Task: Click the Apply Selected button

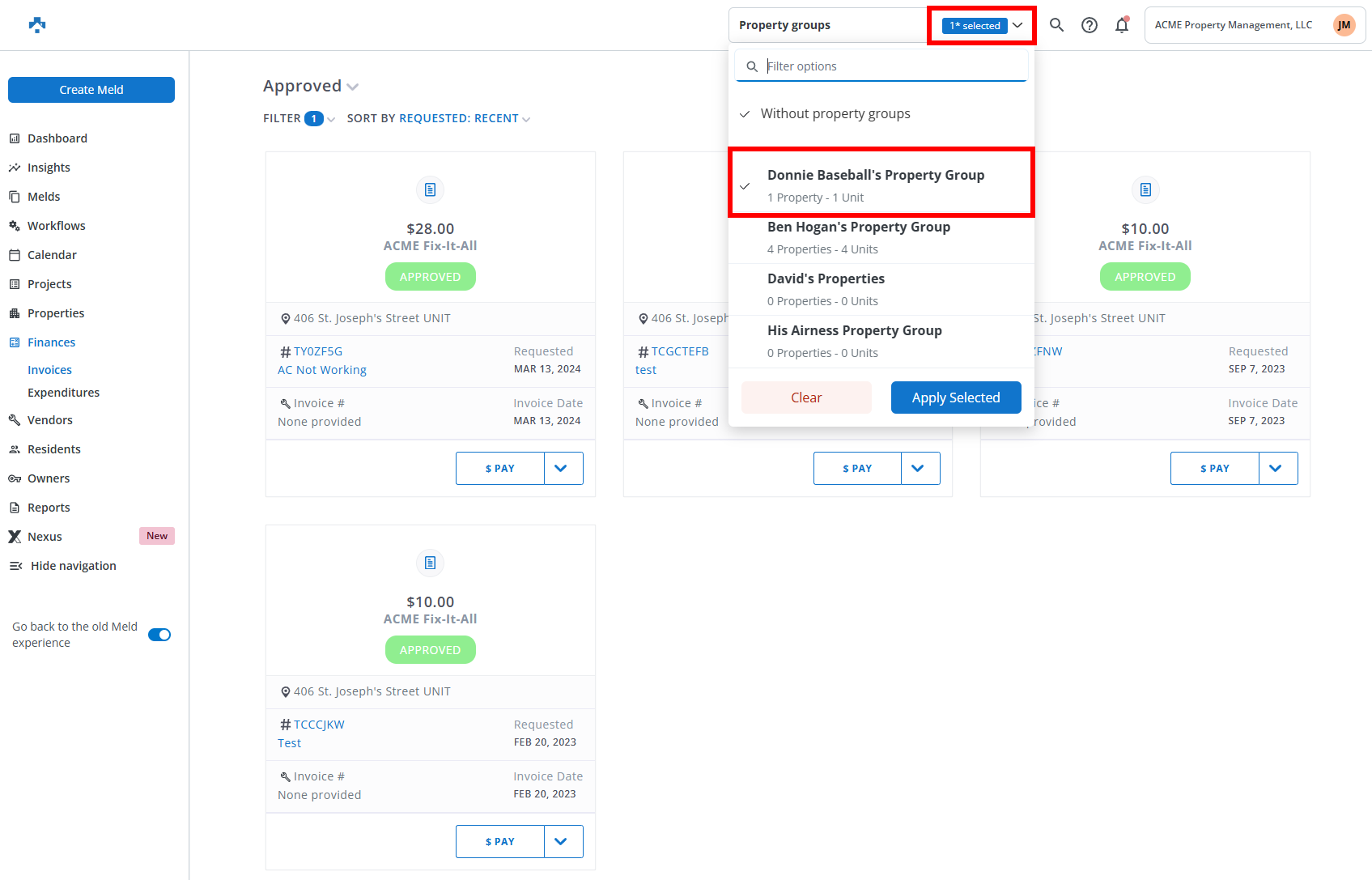Action: [956, 397]
